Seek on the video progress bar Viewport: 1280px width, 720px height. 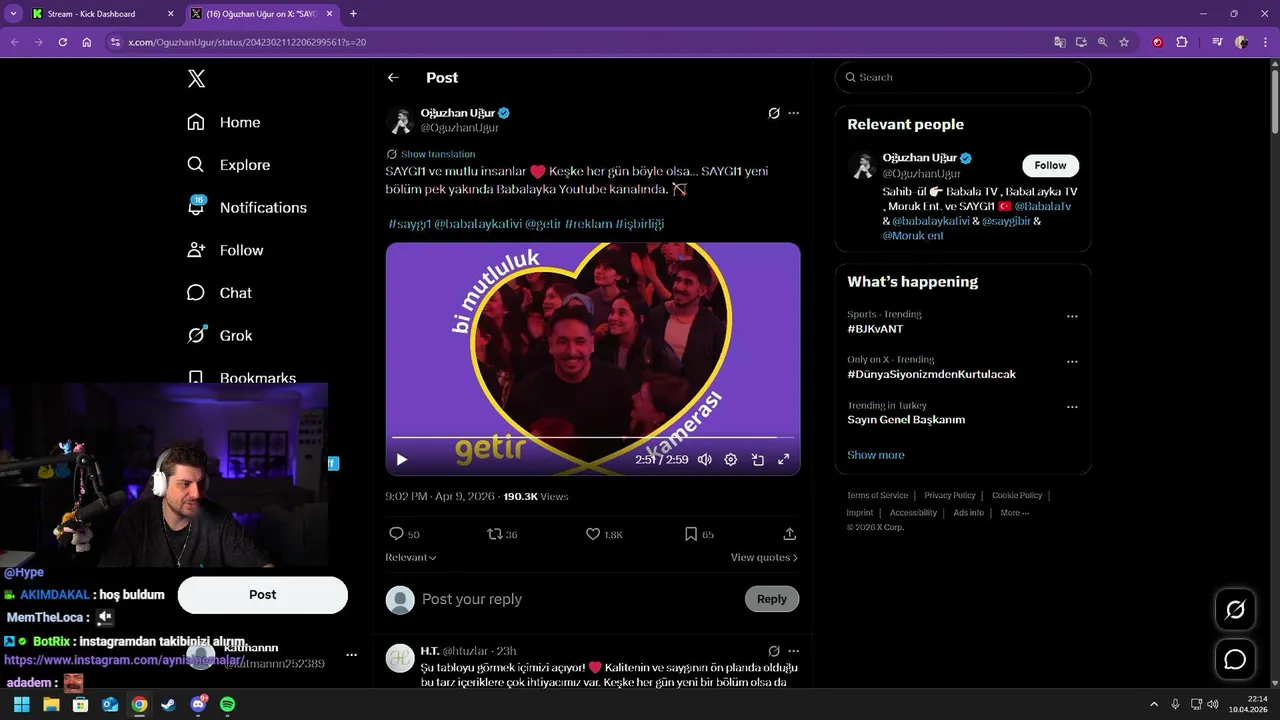pos(592,438)
